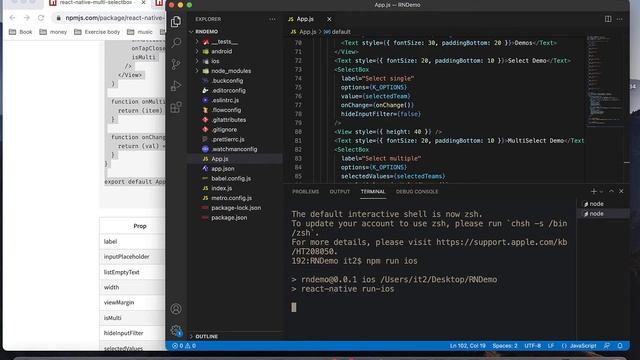Change end of line LF setting

point(551,346)
